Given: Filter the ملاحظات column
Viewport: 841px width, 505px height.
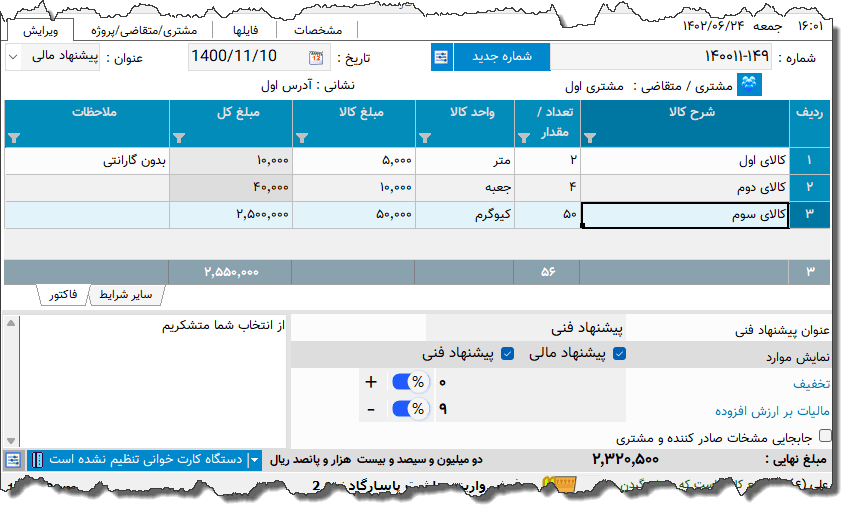Looking at the screenshot, I should tap(14, 138).
